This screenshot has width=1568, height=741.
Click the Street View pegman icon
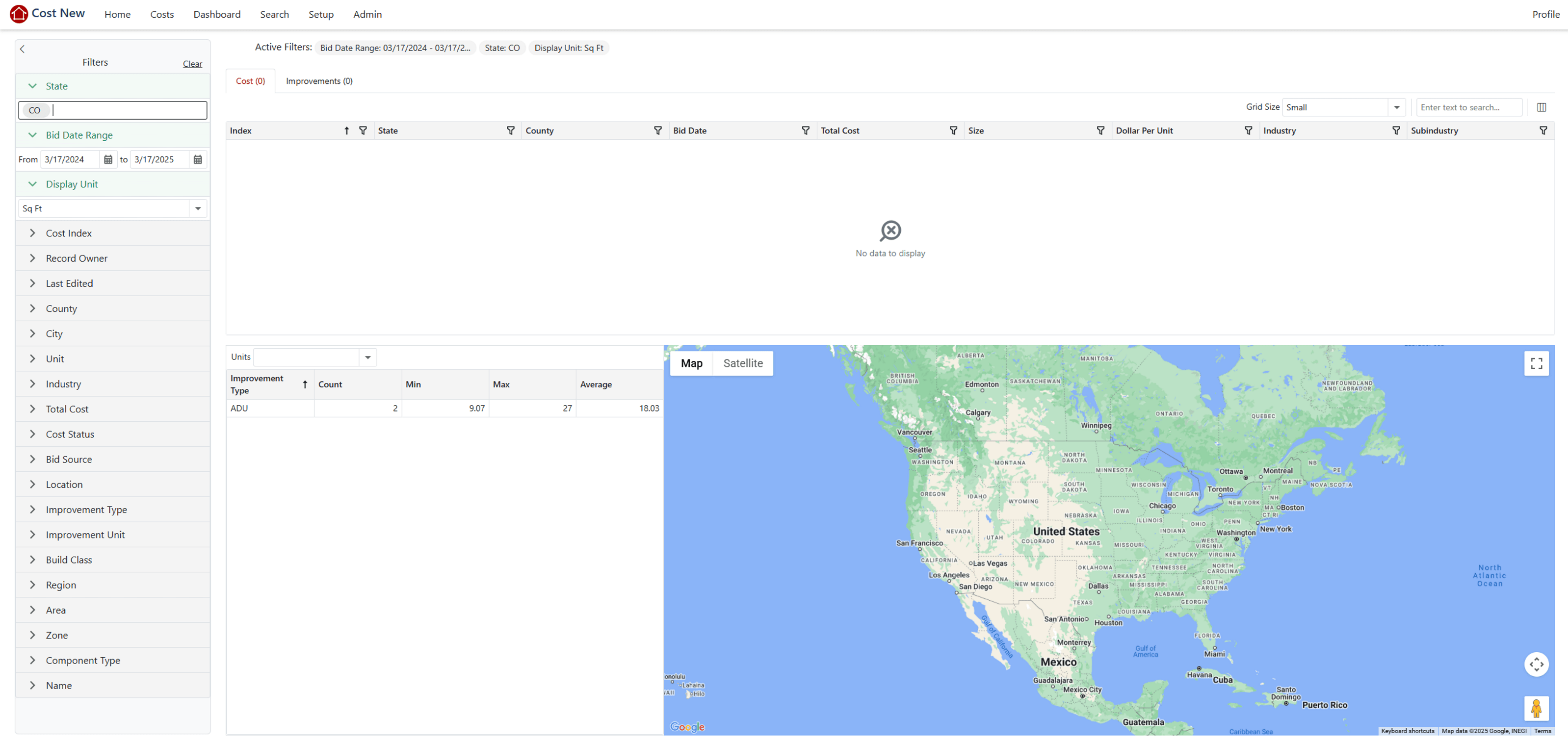[x=1536, y=708]
